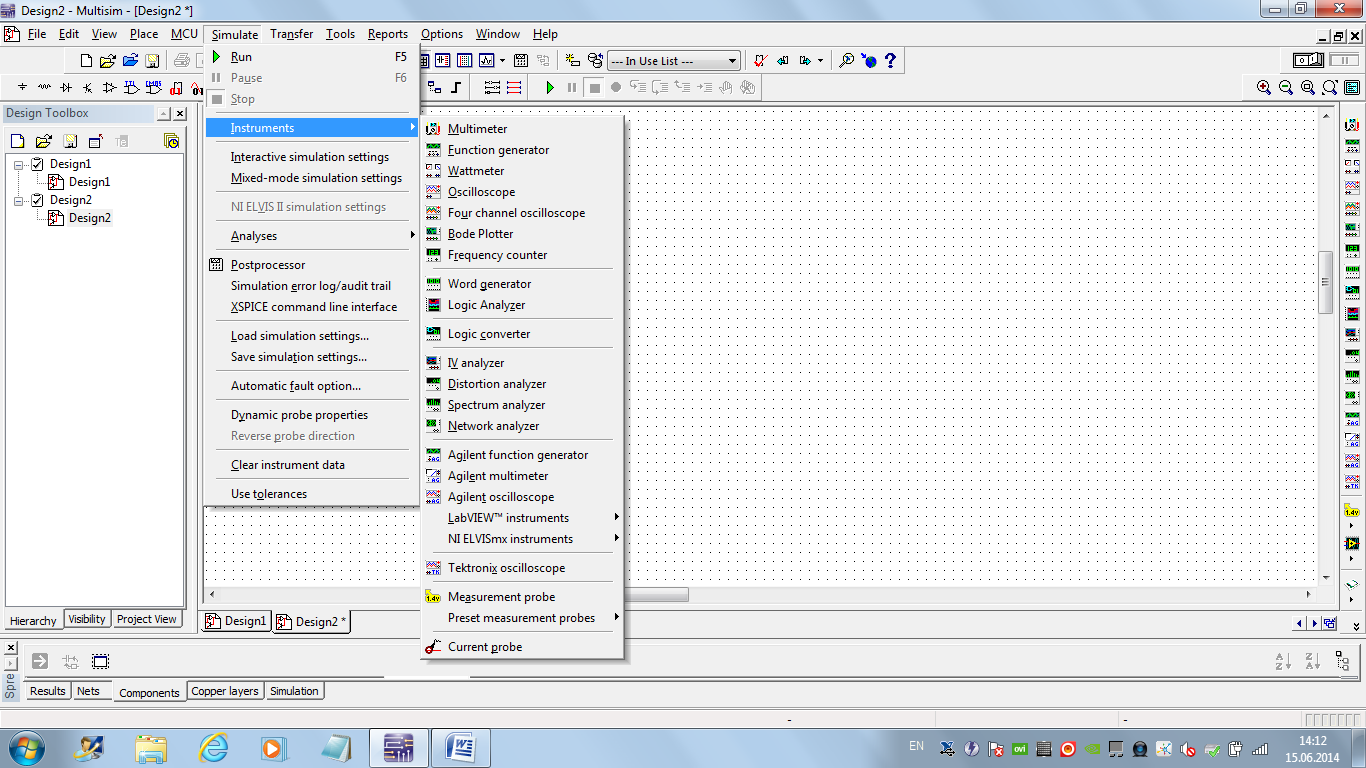This screenshot has width=1366, height=768.
Task: Select Agilent function generator
Action: [x=522, y=455]
